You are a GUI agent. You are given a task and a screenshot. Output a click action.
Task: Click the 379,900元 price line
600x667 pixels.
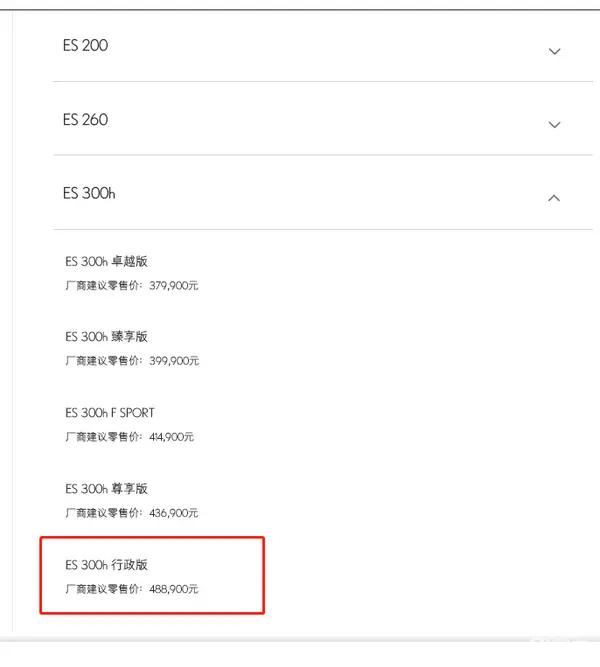click(x=132, y=285)
